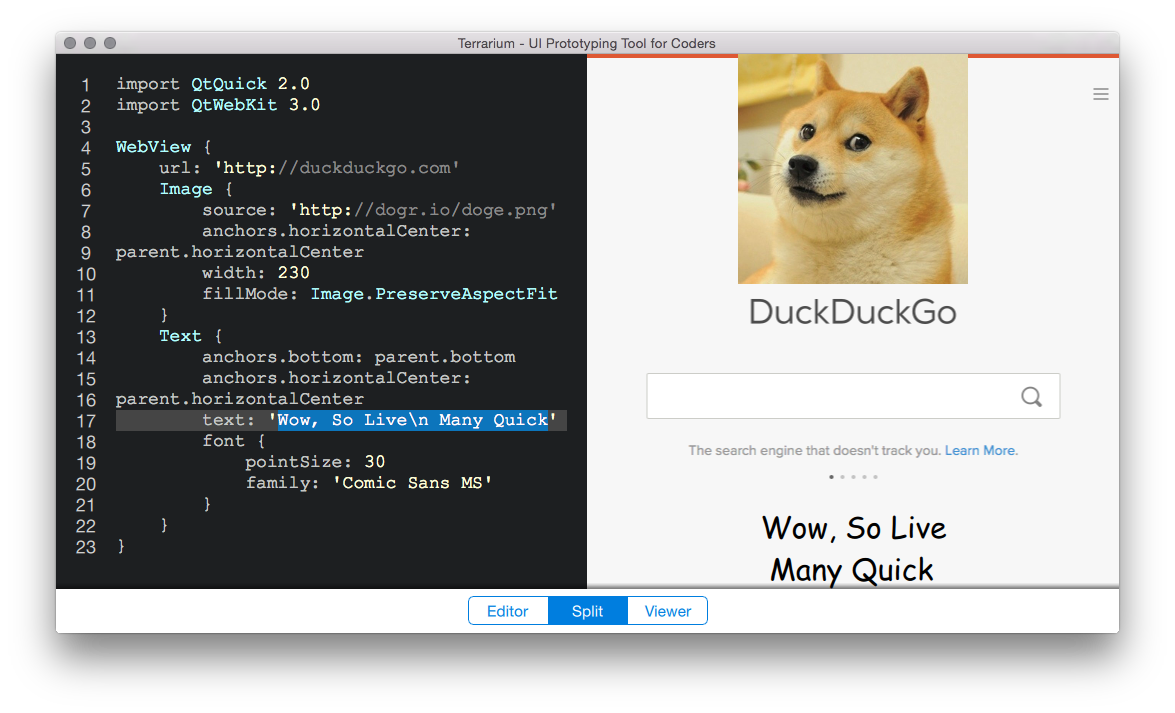Close the Terrarium window
The image size is (1175, 713).
[70, 43]
